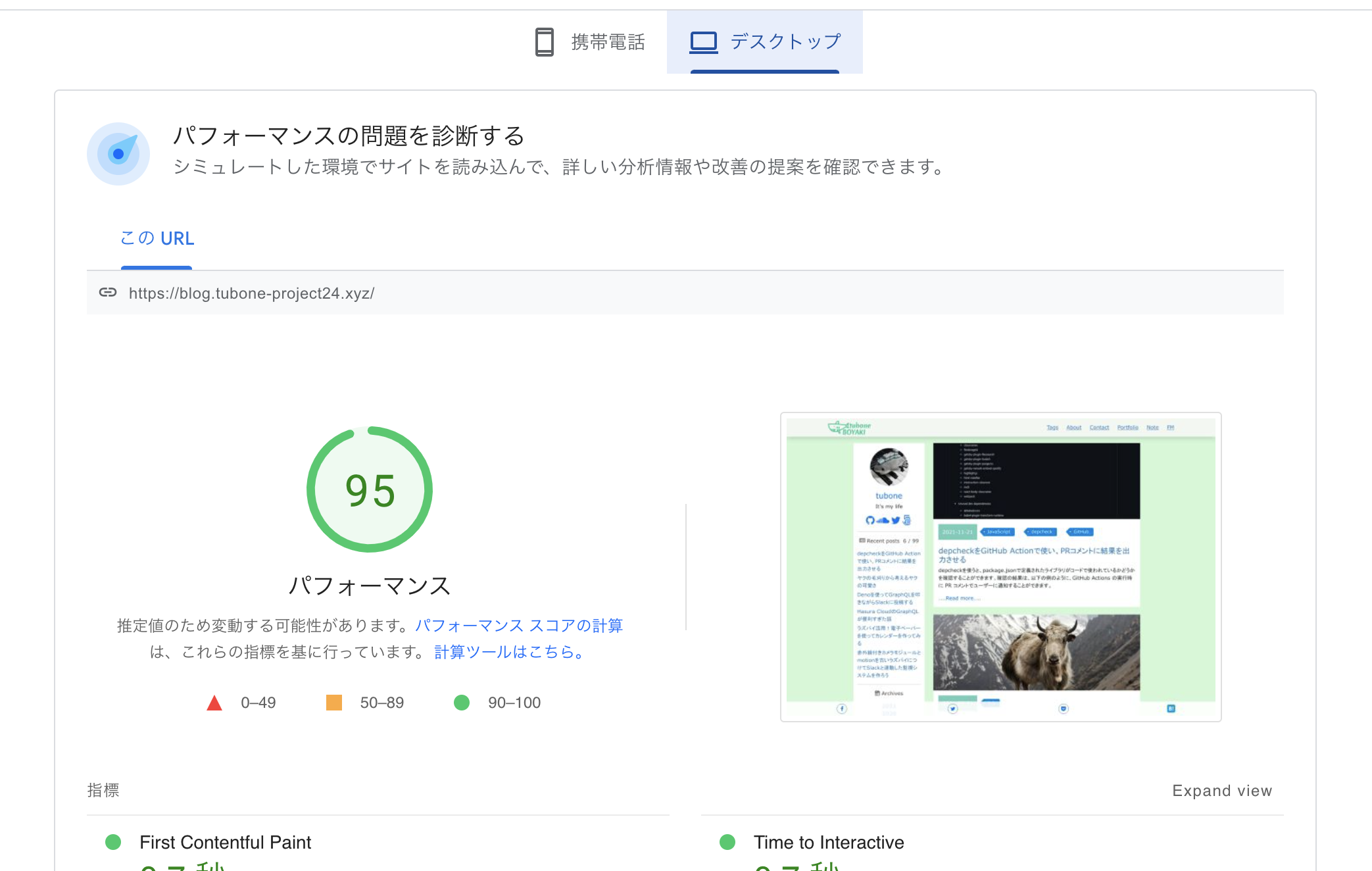
Task: Click the Time to Interactive metric label
Action: click(829, 842)
